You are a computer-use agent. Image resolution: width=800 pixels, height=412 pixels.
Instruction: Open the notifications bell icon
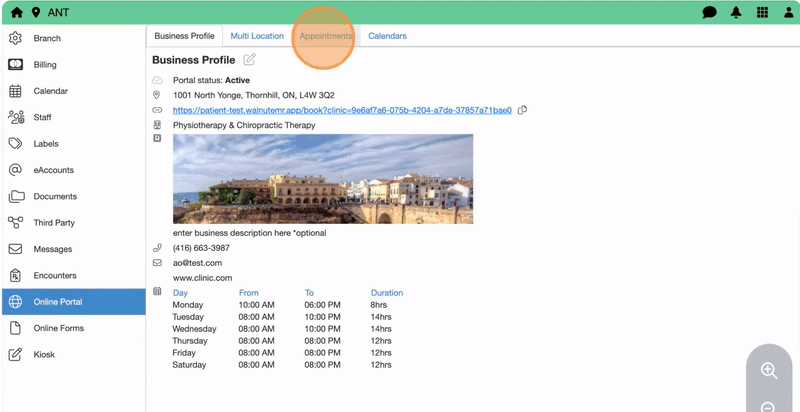tap(736, 13)
